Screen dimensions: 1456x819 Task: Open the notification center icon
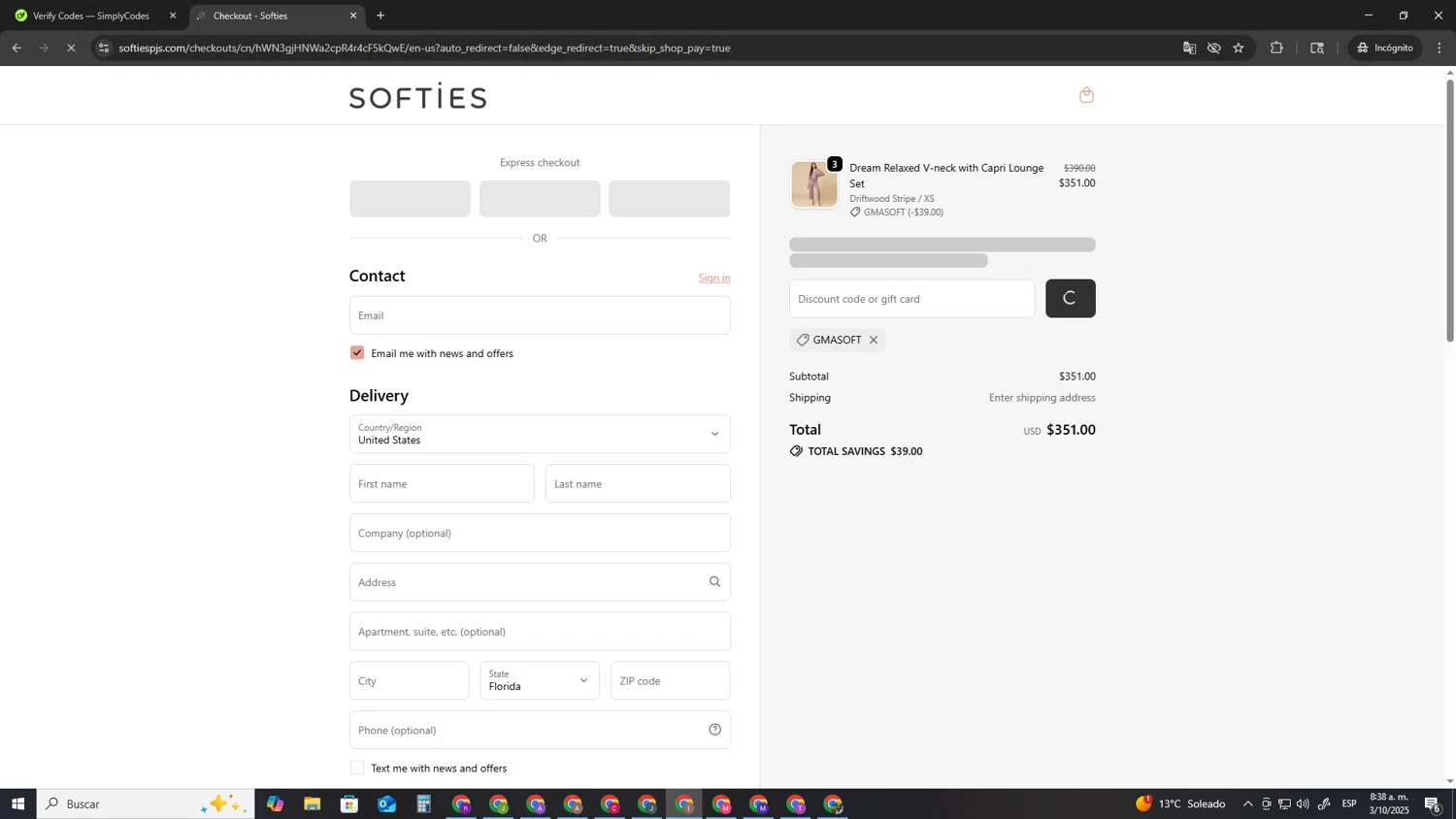[x=1433, y=804]
